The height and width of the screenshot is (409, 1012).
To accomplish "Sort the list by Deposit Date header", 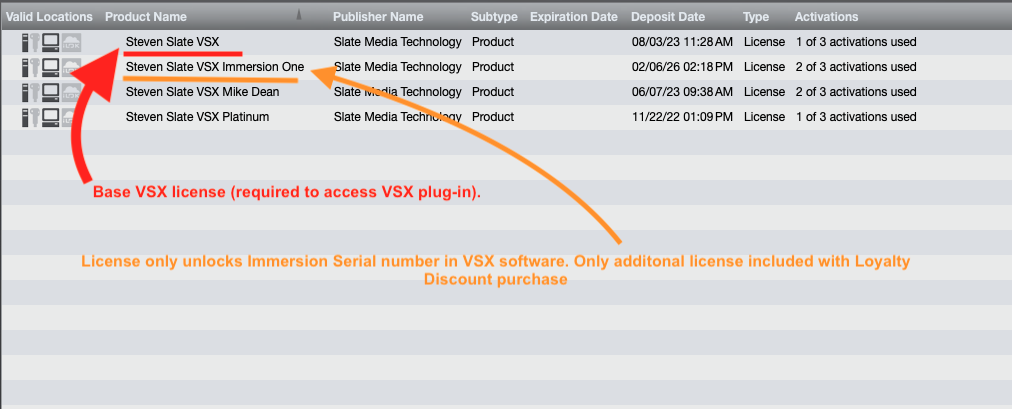I will 668,17.
